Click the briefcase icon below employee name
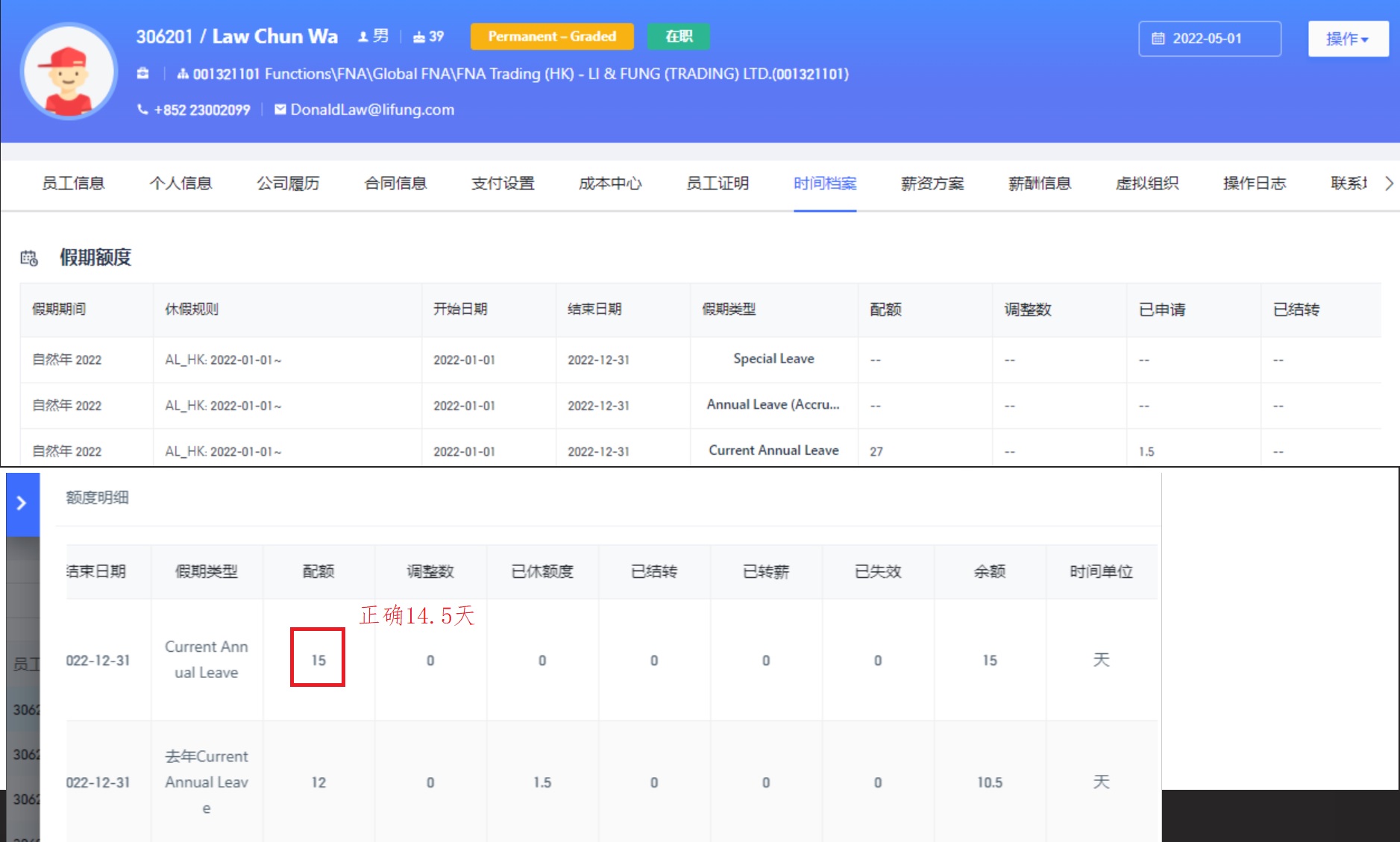 143,73
